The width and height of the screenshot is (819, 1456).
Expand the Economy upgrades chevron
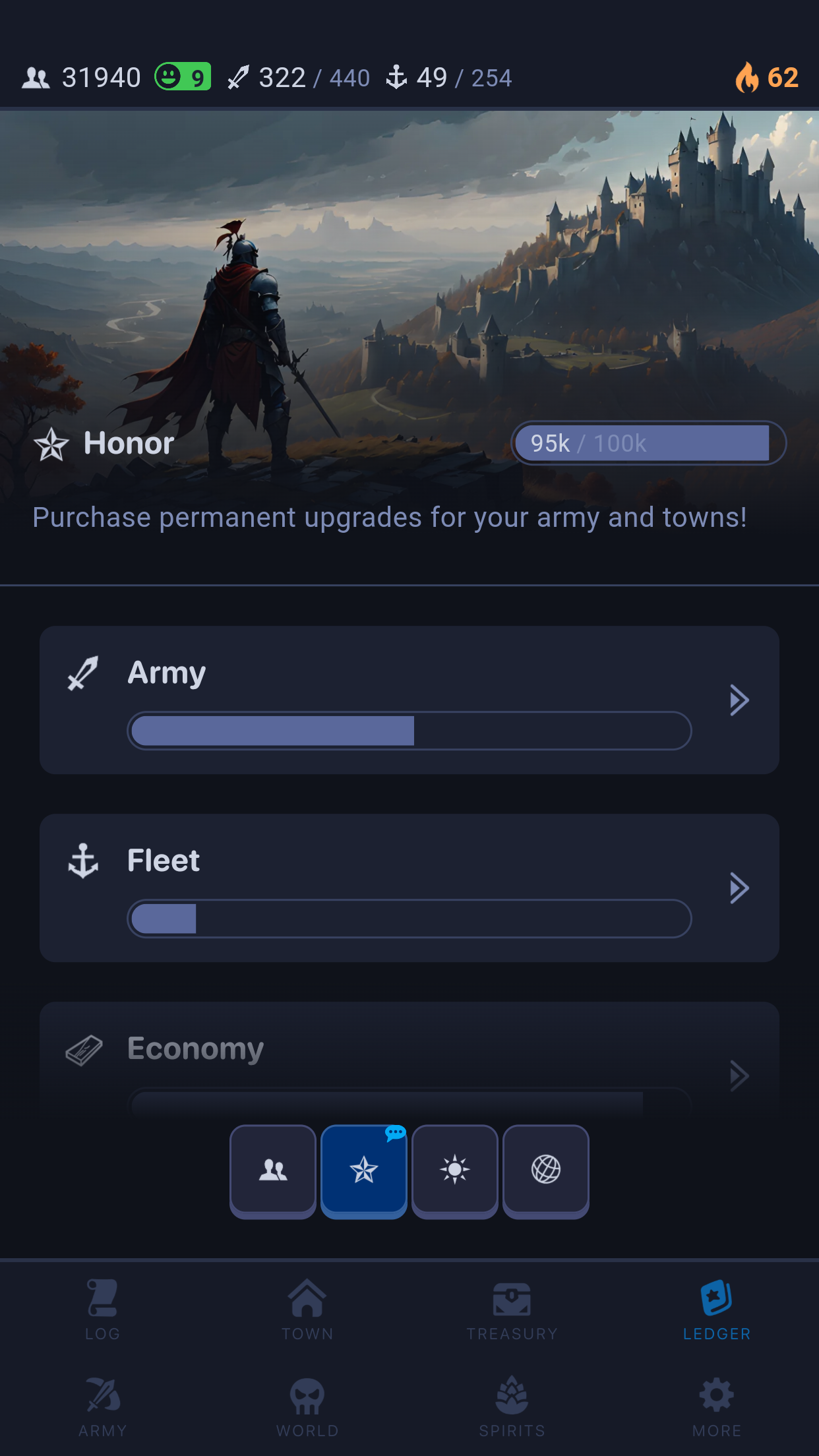point(739,1076)
